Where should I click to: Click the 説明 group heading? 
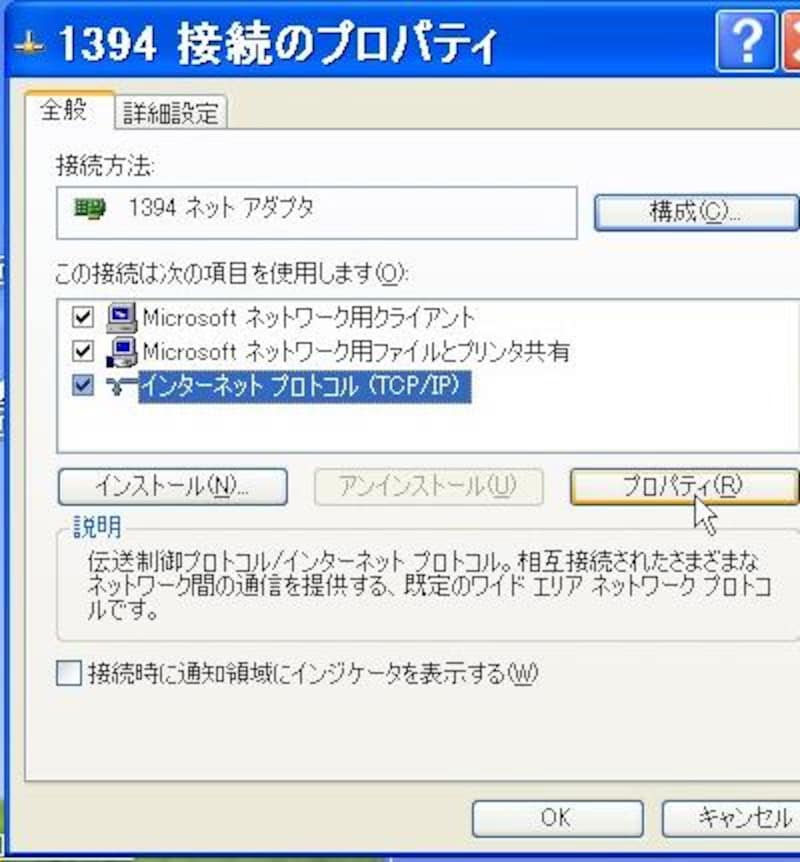click(x=97, y=527)
